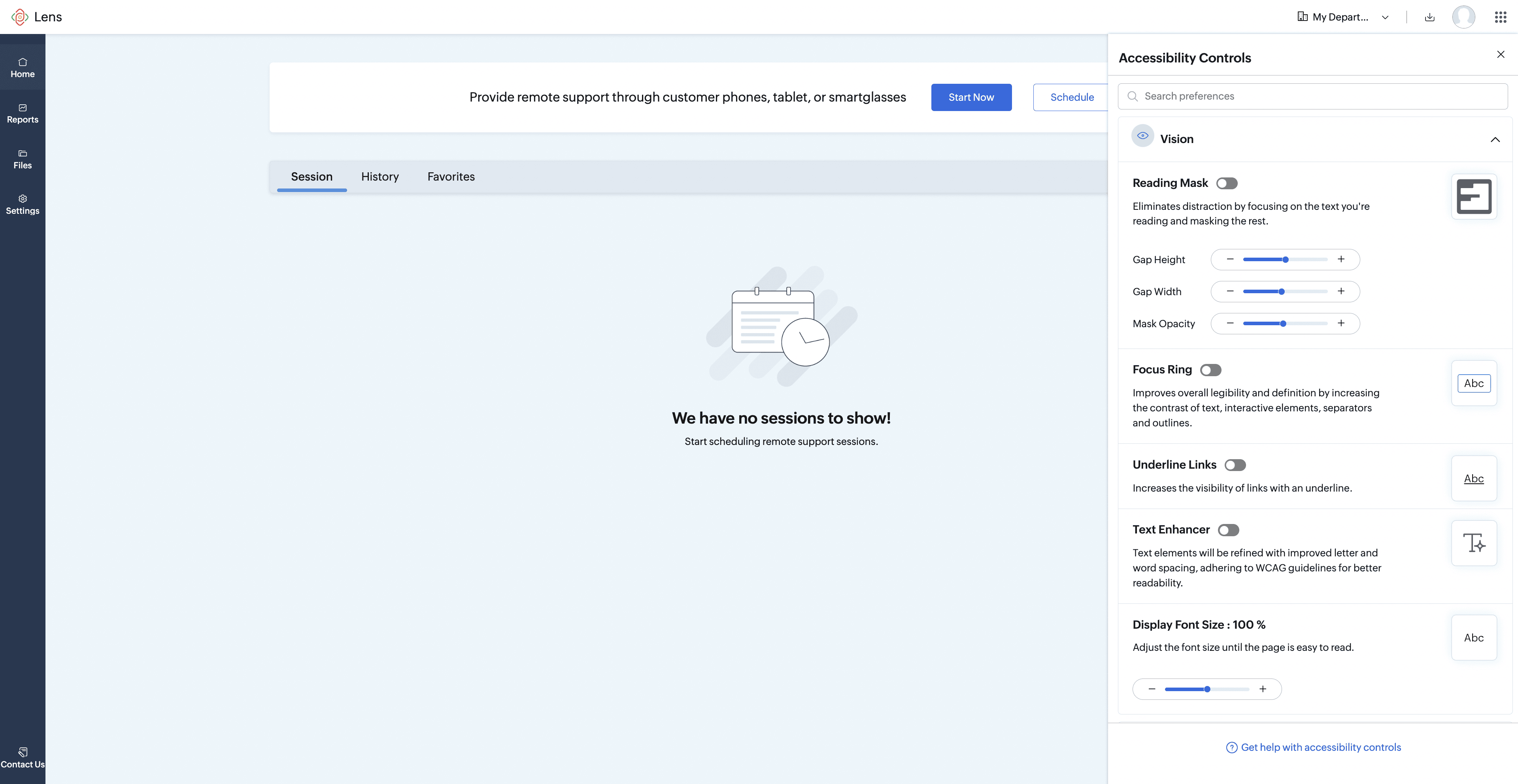Open Settings gear in sidebar
Screen dimensions: 1518x784
coord(23,205)
